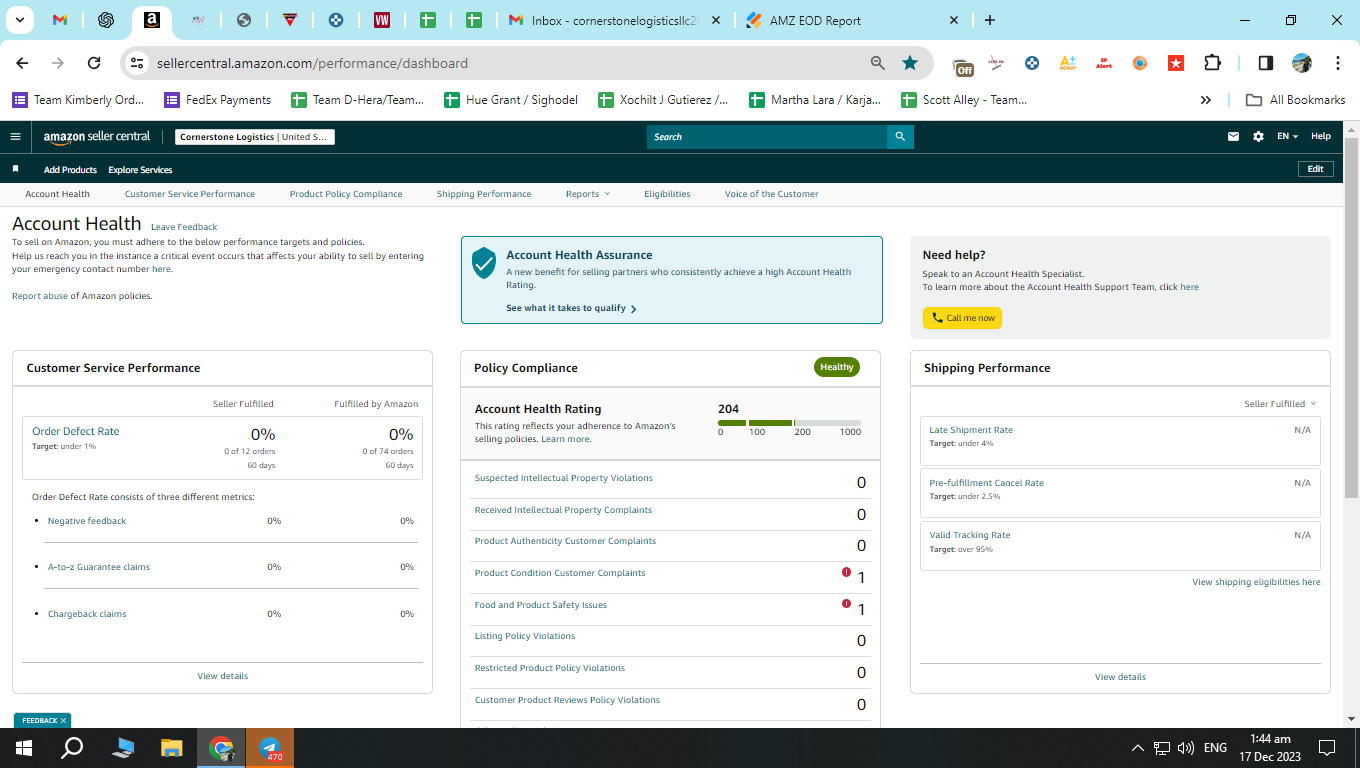Click the Help link in the header
Screen dimensions: 1360x768
(x=1321, y=137)
